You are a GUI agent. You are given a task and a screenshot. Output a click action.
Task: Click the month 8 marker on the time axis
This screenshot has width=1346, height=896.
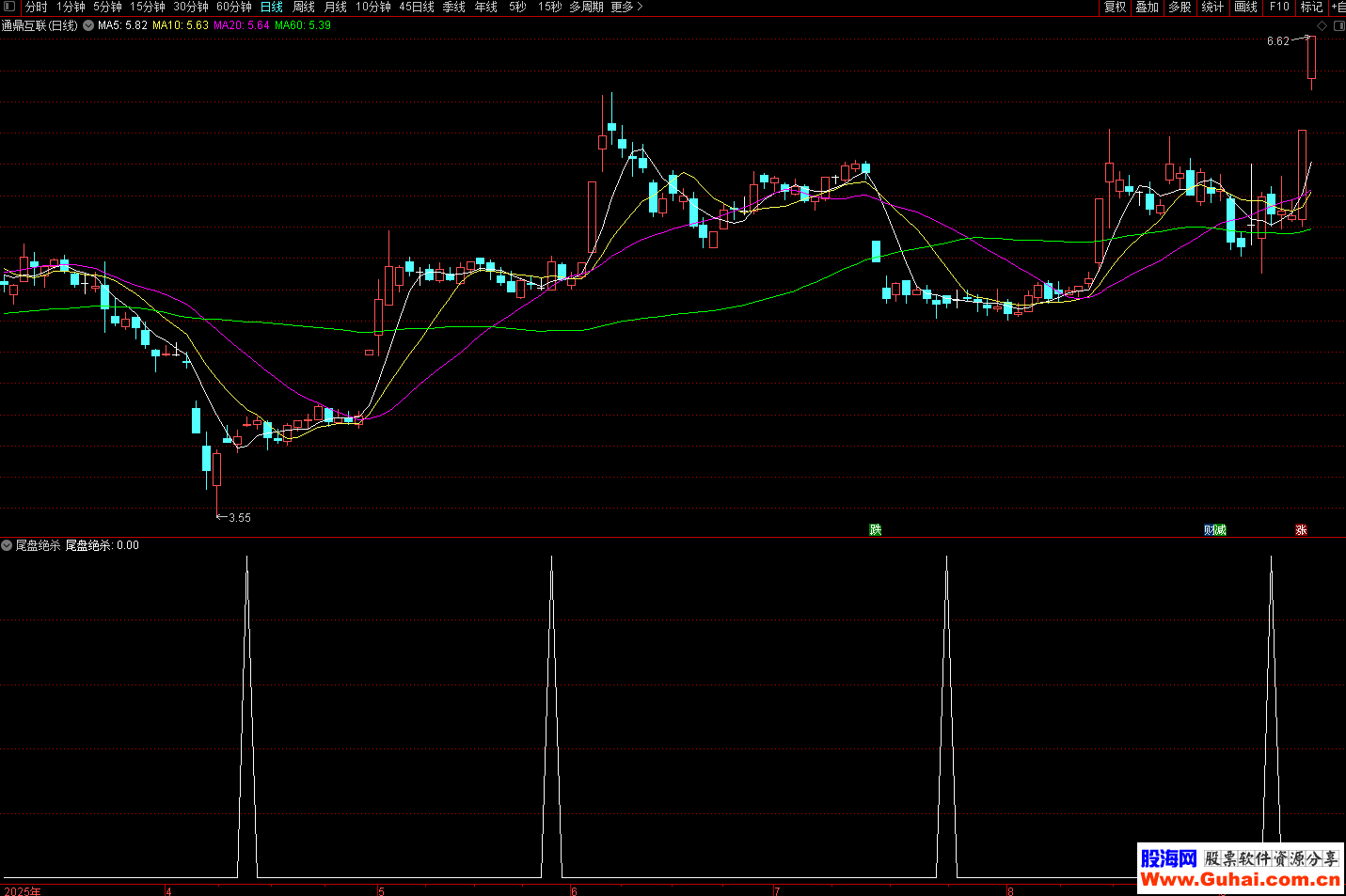click(1010, 890)
